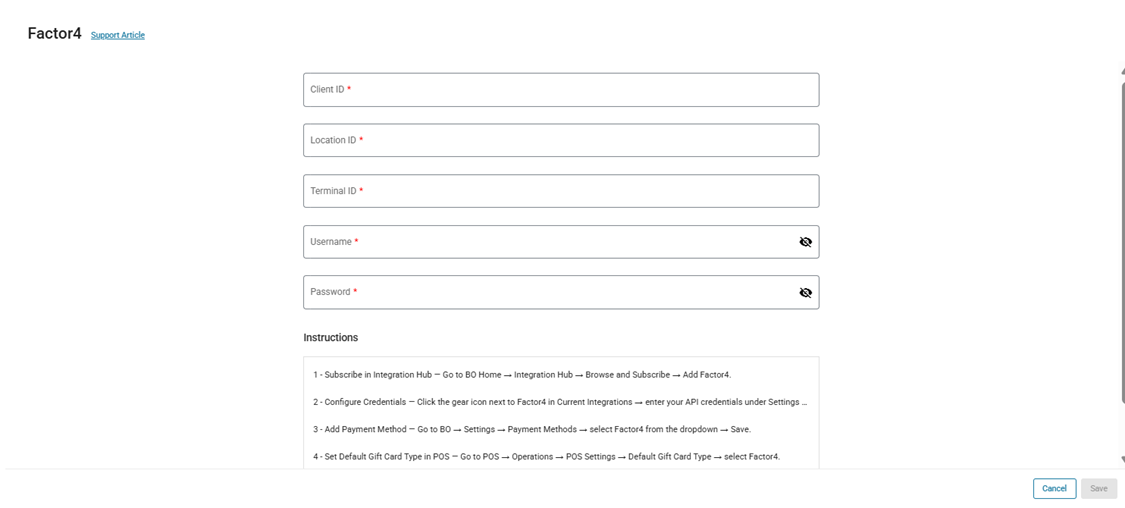Screen dimensions: 1125x508
Task: Click the scrollbar down arrow
Action: coord(1121,460)
